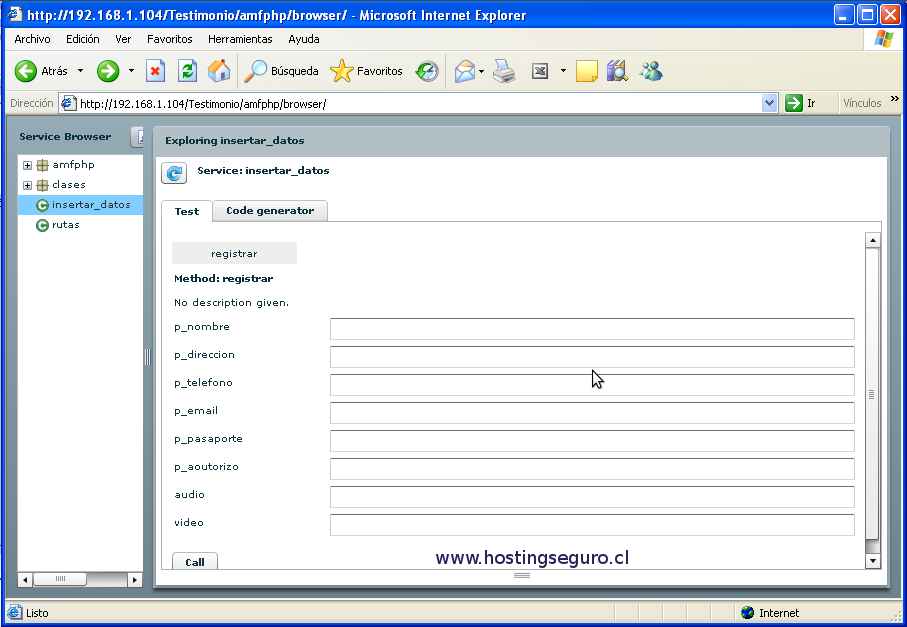The width and height of the screenshot is (907, 627).
Task: Click the audio input field
Action: click(x=592, y=497)
